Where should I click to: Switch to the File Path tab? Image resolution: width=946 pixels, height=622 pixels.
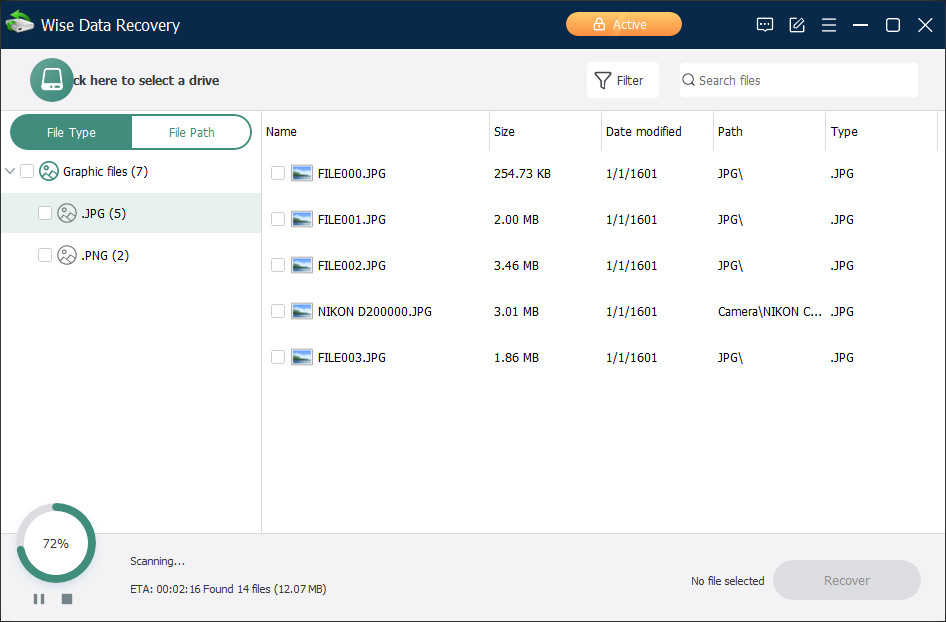click(x=191, y=132)
